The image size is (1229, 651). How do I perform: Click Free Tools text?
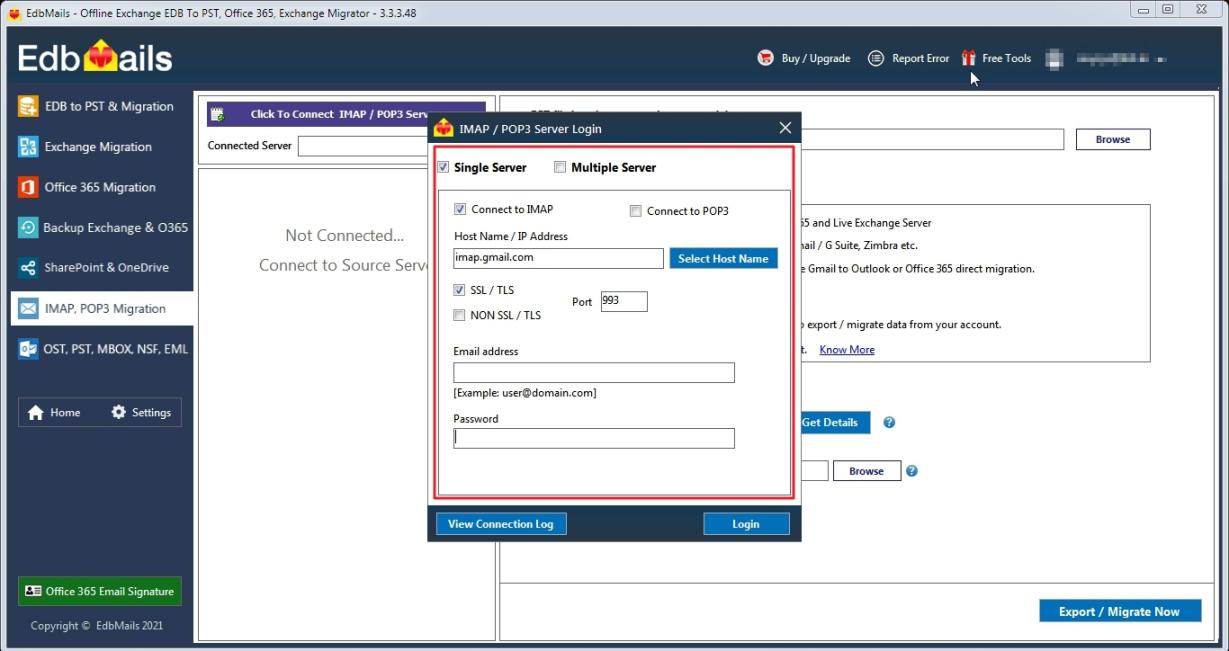1006,59
